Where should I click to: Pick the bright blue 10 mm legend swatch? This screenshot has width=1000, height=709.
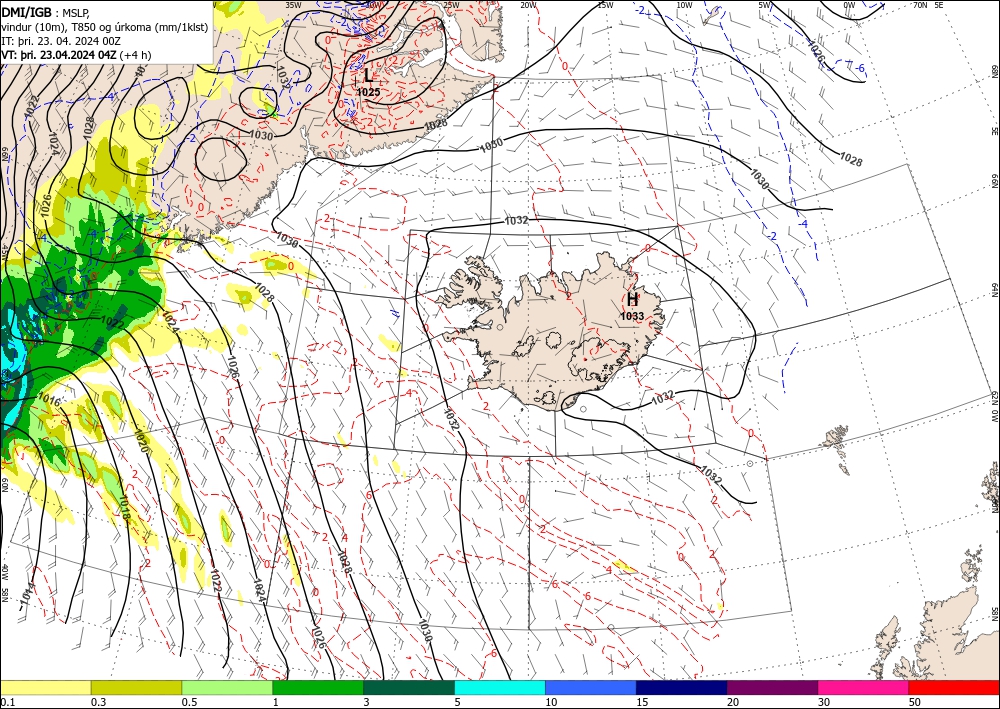(591, 687)
